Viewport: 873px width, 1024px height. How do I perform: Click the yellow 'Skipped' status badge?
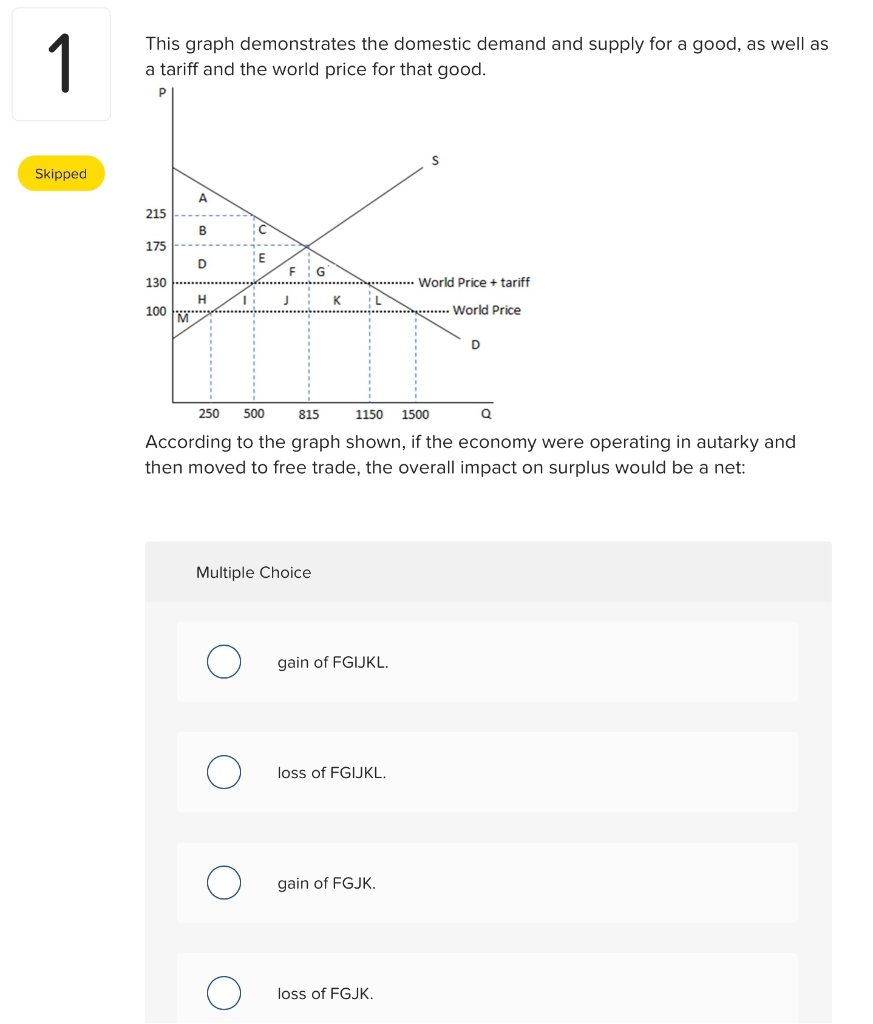61,173
